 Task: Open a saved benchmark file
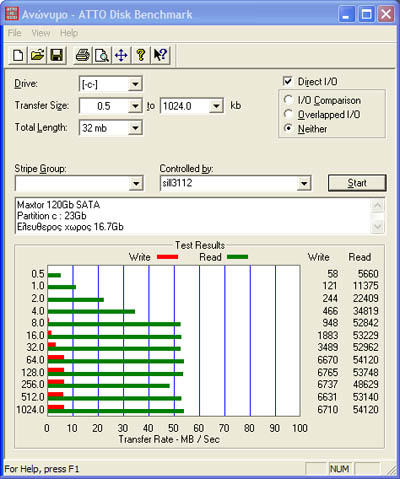click(37, 55)
